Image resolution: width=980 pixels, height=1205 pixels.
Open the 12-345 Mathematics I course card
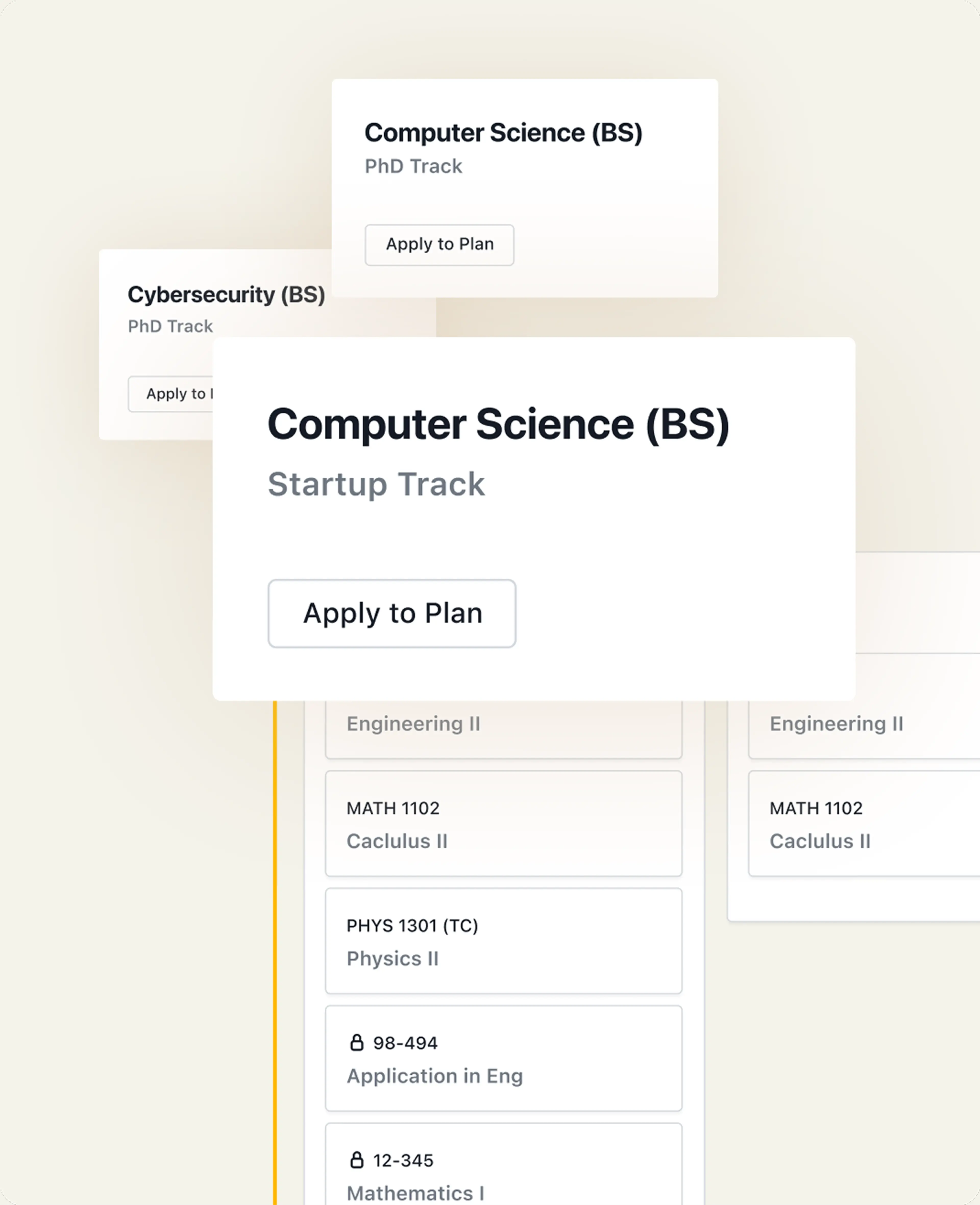(503, 1168)
